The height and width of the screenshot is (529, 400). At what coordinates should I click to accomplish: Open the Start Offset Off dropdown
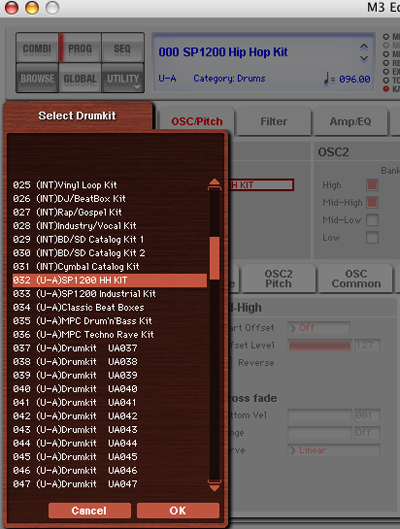pyautogui.click(x=319, y=328)
